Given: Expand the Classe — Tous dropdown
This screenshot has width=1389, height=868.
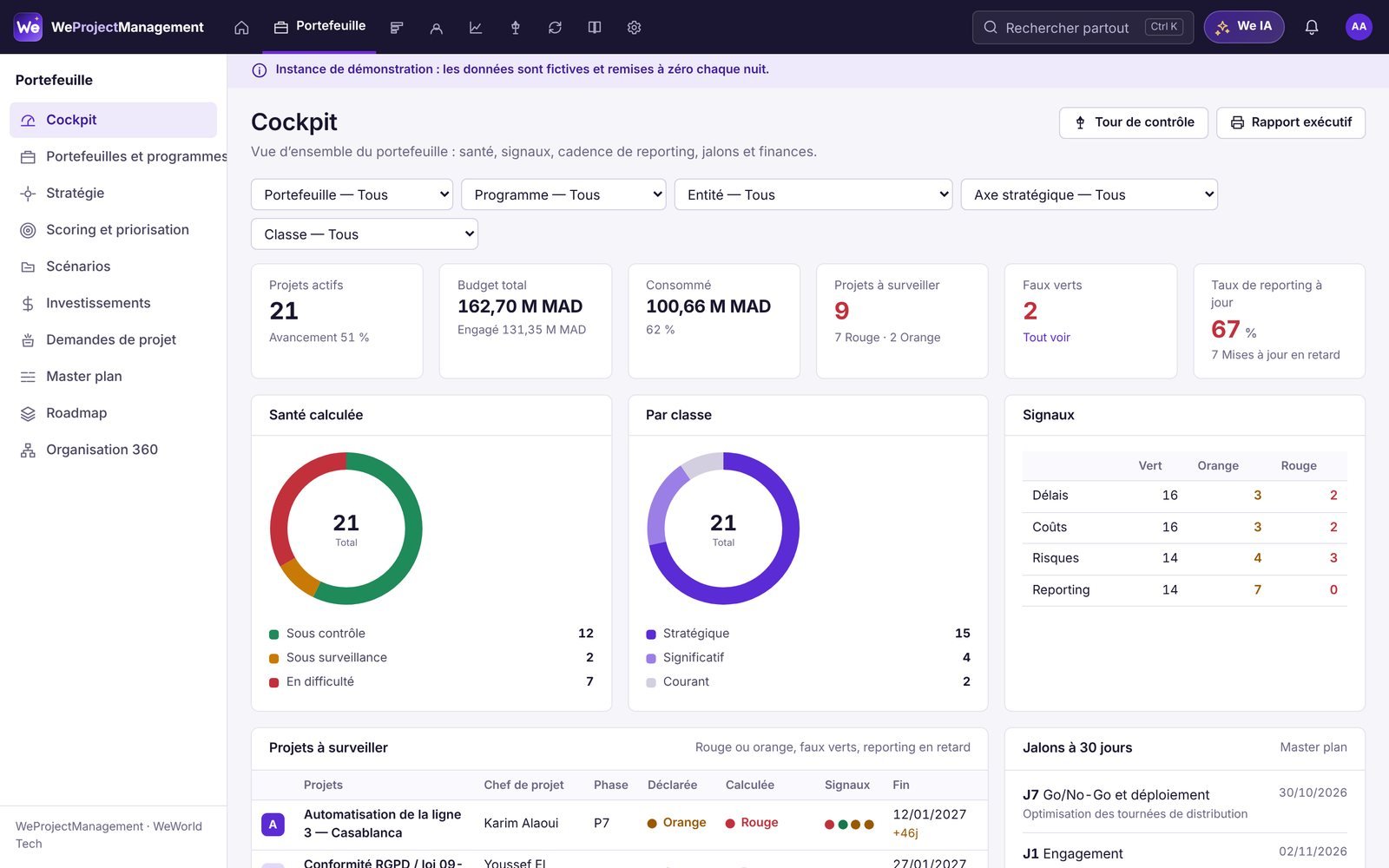Looking at the screenshot, I should (364, 234).
